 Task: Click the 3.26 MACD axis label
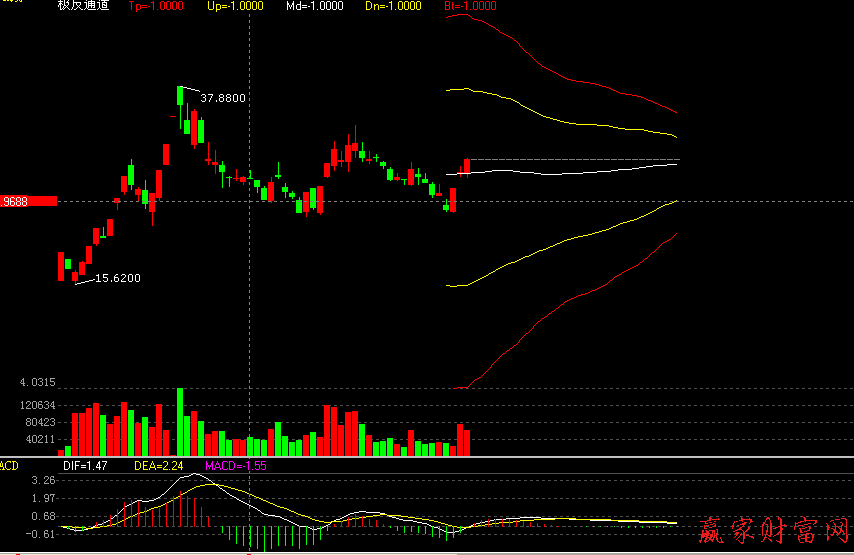point(42,480)
